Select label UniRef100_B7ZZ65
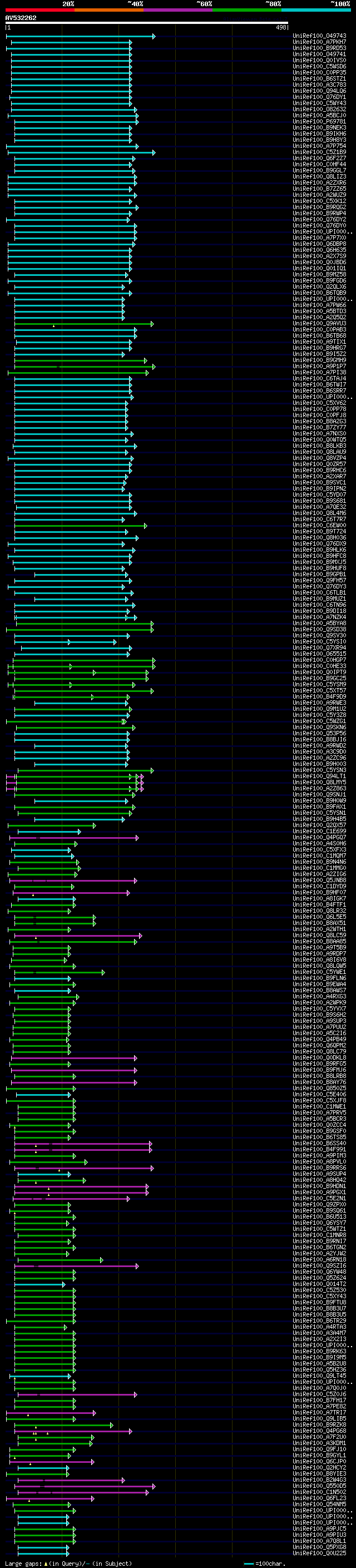This screenshot has height=1568, width=356. tap(319, 189)
